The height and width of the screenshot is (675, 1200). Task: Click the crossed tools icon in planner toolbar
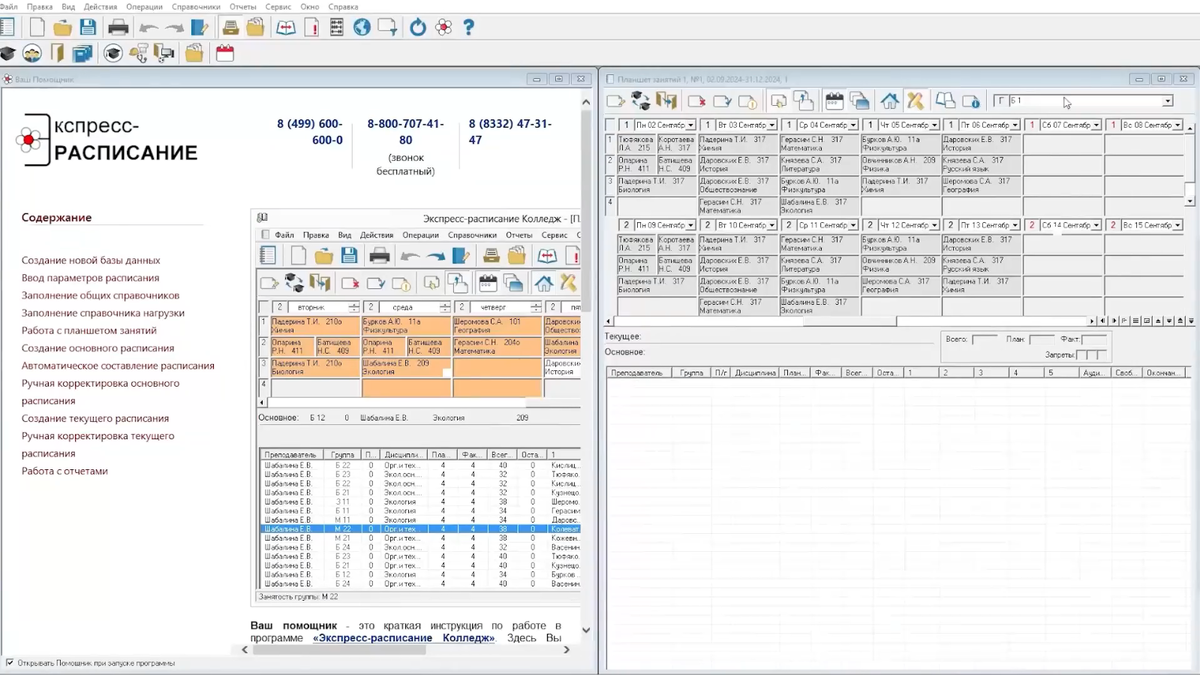(x=915, y=101)
